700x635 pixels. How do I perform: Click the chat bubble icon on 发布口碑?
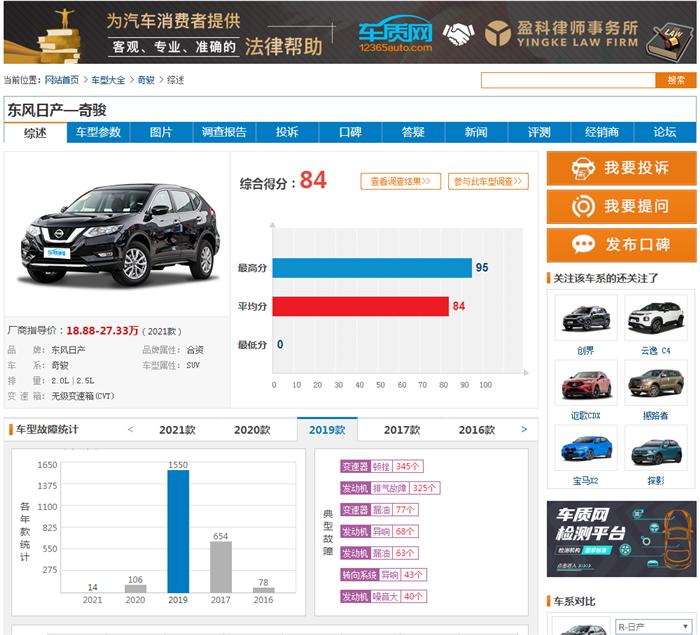583,244
